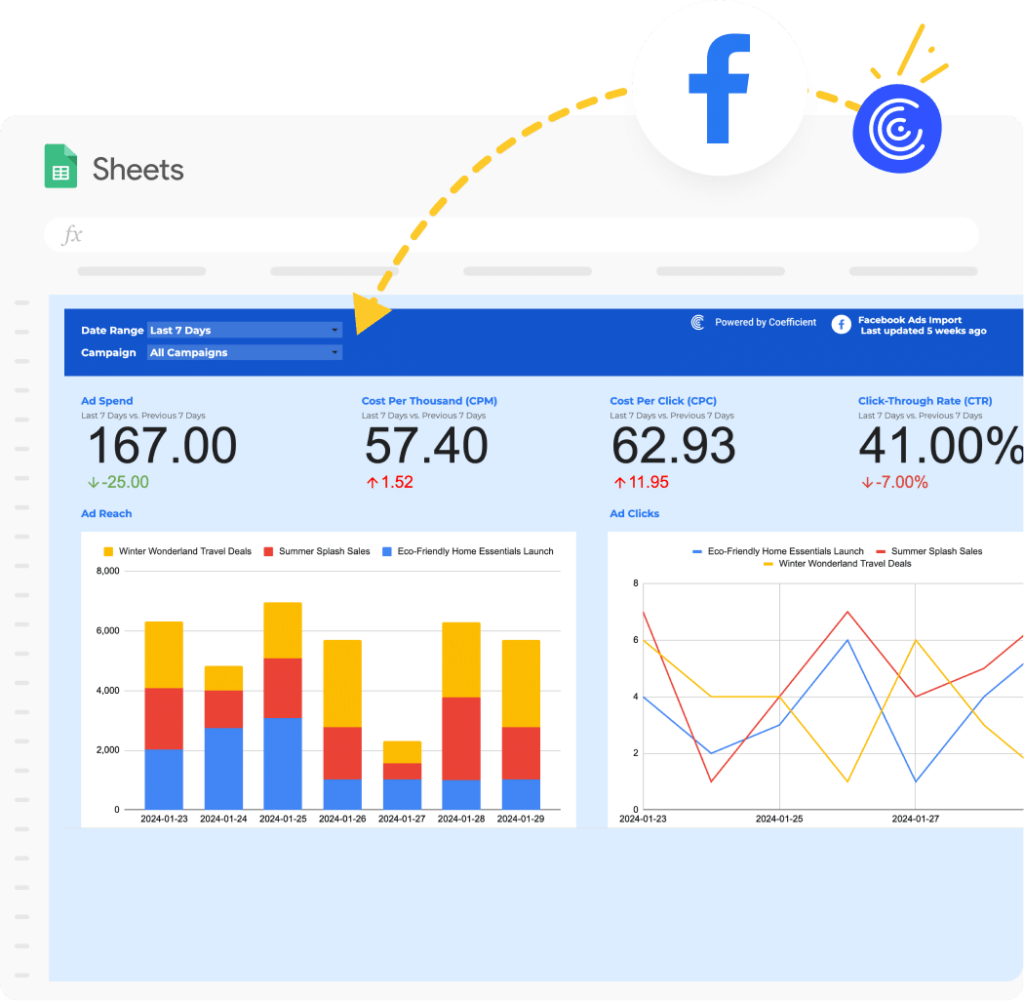Click the Last updated 5 weeks ago text
The image size is (1024, 1001).
pyautogui.click(x=923, y=331)
